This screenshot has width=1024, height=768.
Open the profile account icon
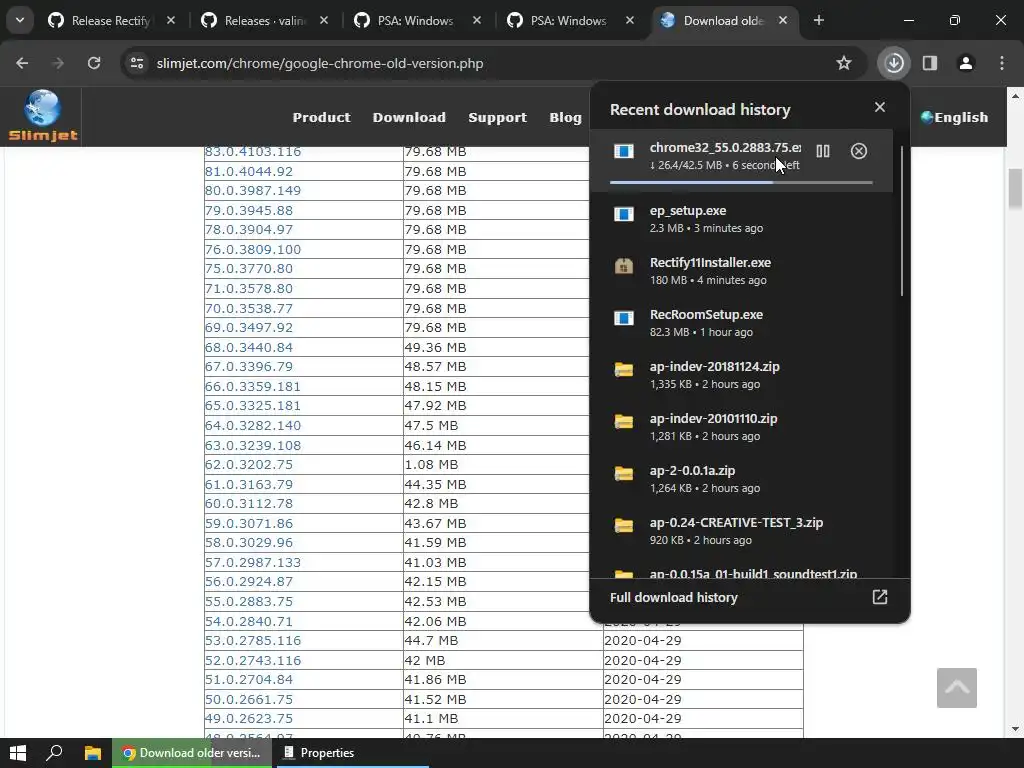[x=965, y=63]
